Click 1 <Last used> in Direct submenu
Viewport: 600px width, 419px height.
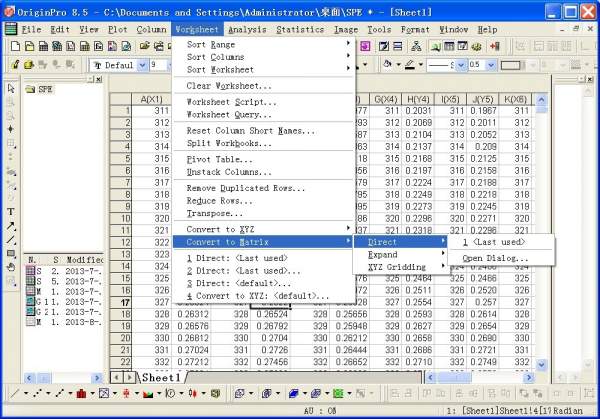point(501,242)
